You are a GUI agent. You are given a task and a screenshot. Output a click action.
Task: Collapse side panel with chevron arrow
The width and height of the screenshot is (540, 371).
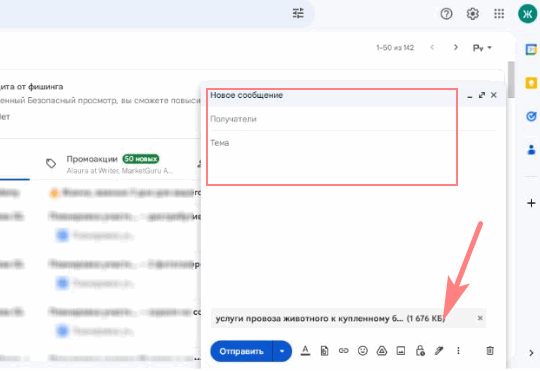(x=531, y=353)
